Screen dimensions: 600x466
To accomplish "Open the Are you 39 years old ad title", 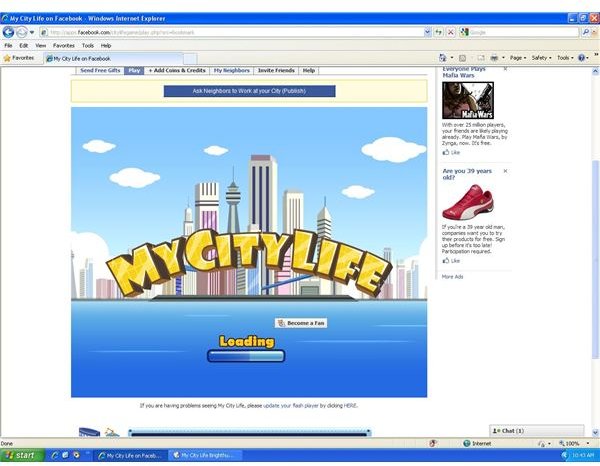I will [x=467, y=174].
